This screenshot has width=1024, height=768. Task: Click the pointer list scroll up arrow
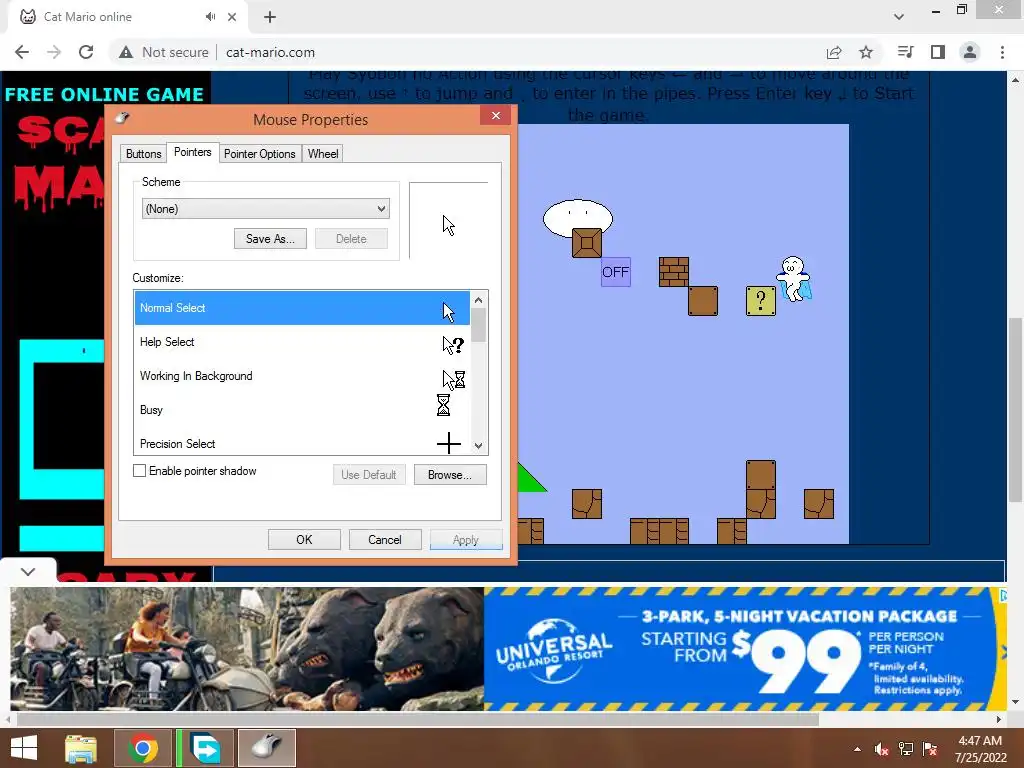[479, 300]
